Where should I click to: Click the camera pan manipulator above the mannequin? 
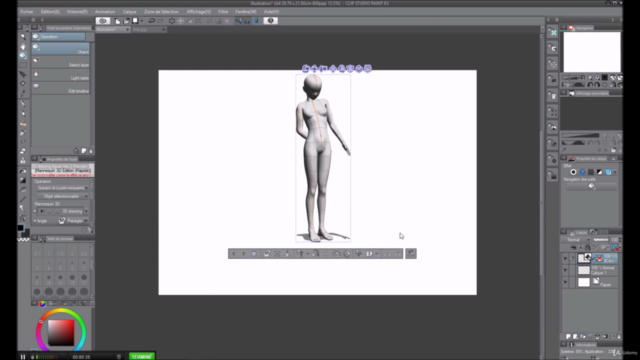coord(314,69)
